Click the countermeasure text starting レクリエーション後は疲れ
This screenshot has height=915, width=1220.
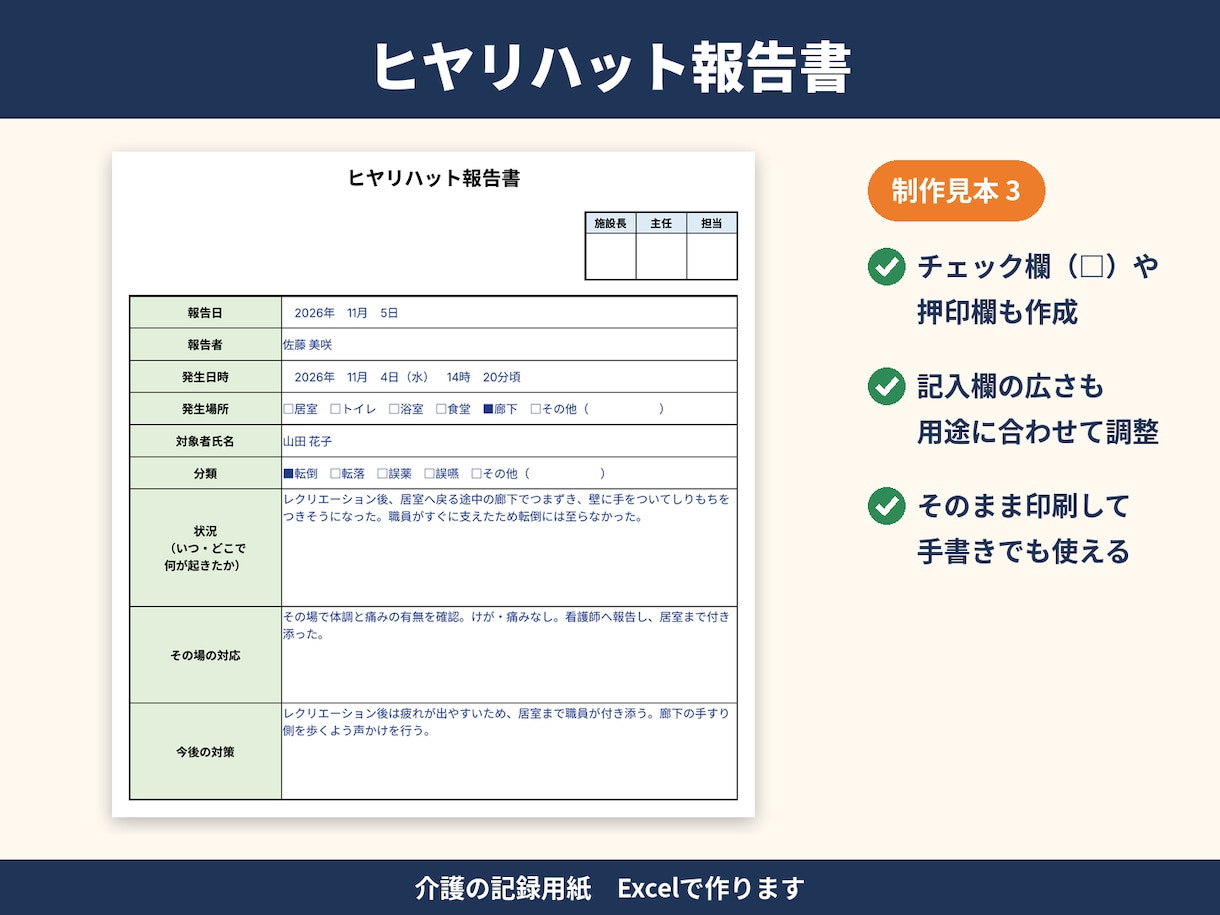[507, 722]
